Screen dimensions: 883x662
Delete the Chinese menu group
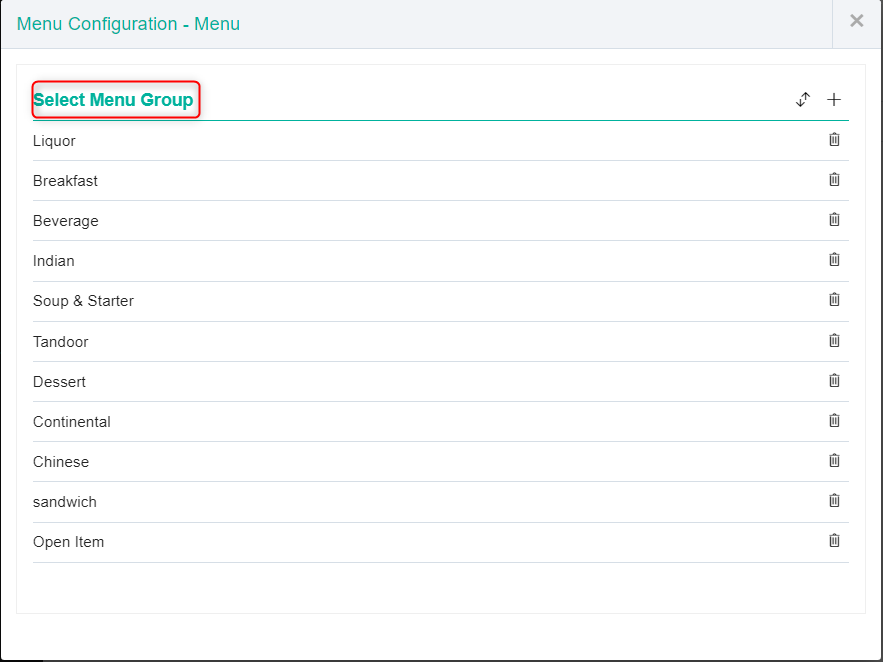tap(835, 460)
